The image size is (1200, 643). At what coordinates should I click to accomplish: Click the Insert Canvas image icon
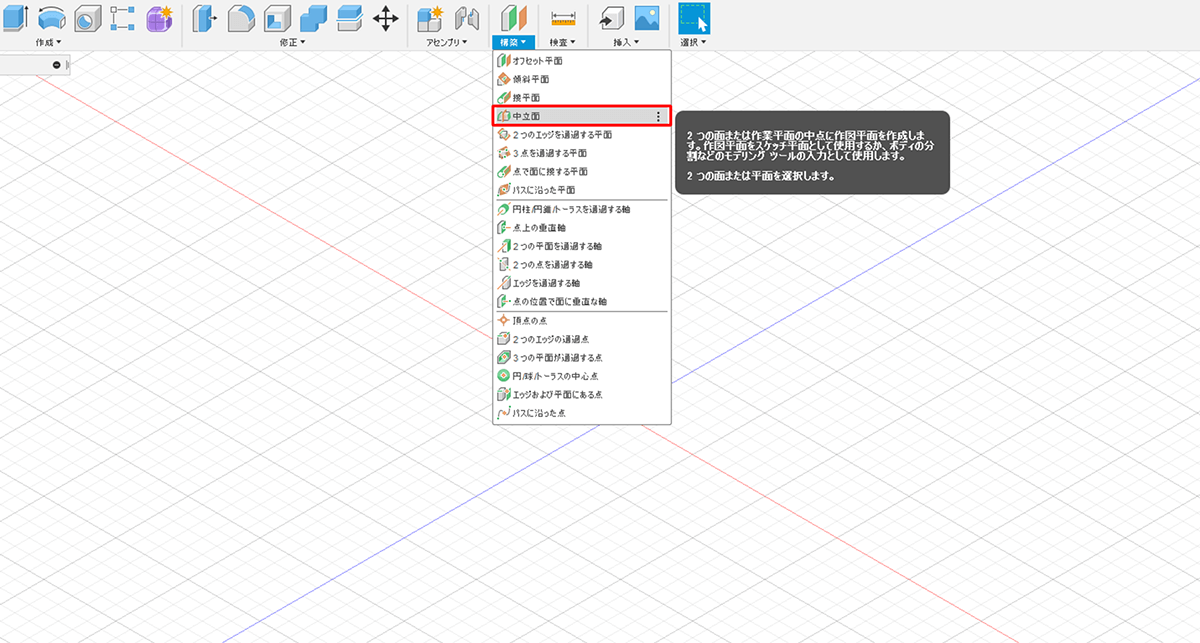pyautogui.click(x=647, y=17)
